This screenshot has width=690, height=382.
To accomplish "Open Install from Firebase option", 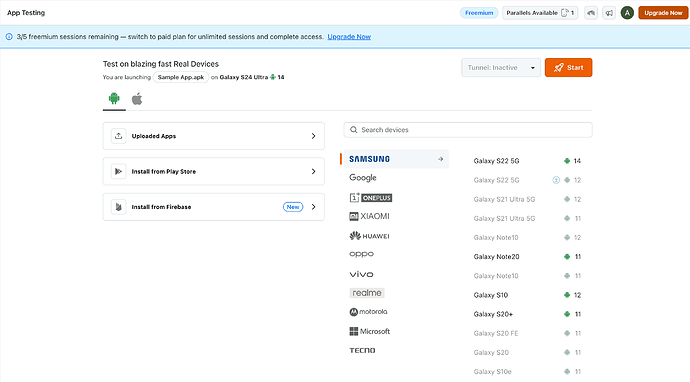I will coord(213,207).
